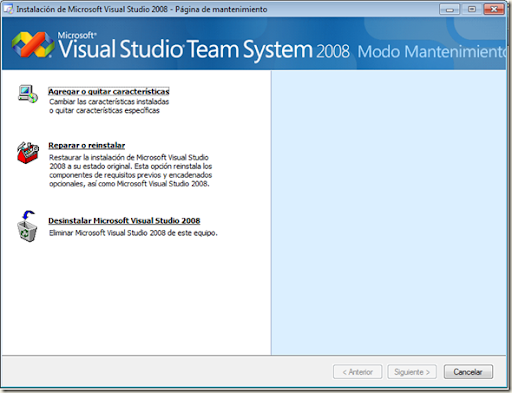Click text 'Eliminar Microsoft Visual Studio 2008 de este equipo.'
Image resolution: width=512 pixels, height=393 pixels.
pos(133,233)
